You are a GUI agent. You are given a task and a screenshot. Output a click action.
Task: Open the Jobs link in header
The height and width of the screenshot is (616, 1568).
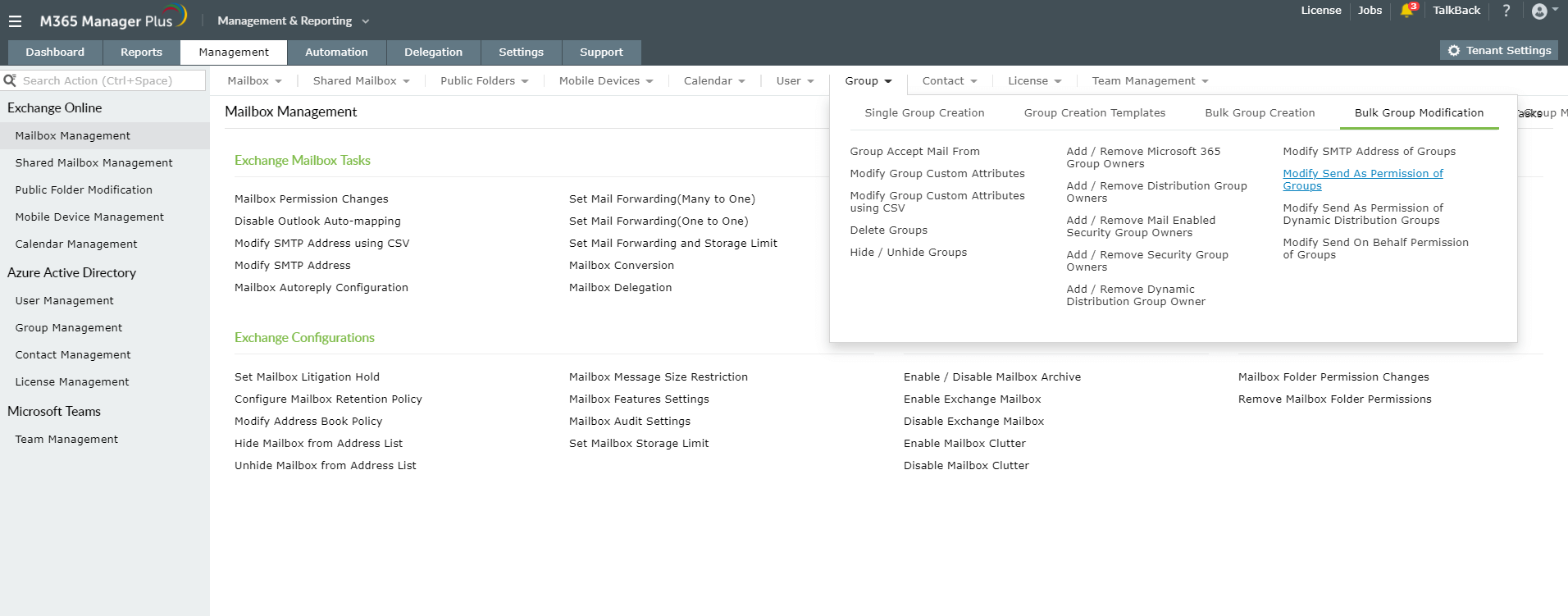point(1370,11)
